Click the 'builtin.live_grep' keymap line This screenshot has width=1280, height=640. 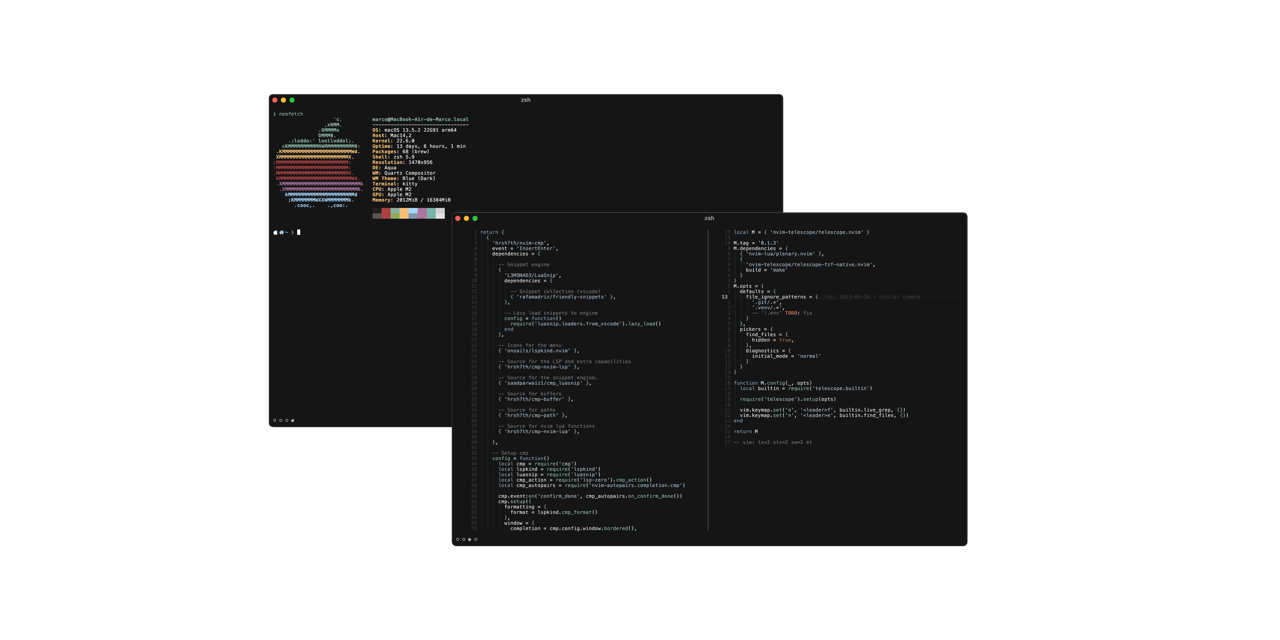[x=823, y=410]
